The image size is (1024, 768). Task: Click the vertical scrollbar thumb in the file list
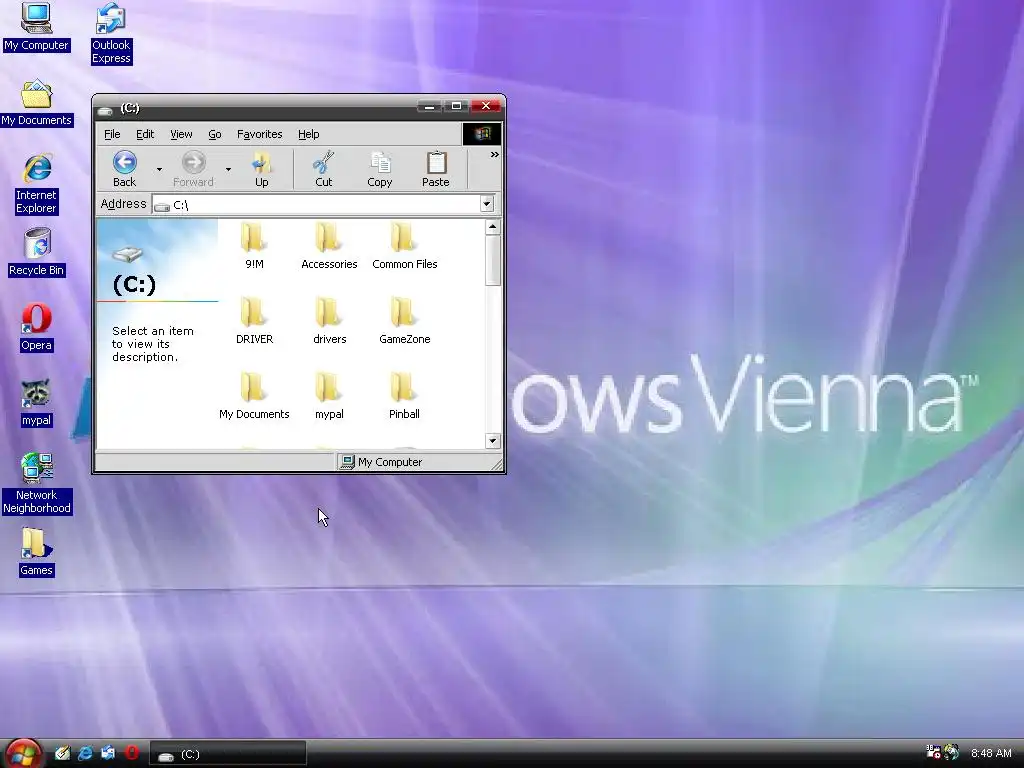tap(493, 261)
